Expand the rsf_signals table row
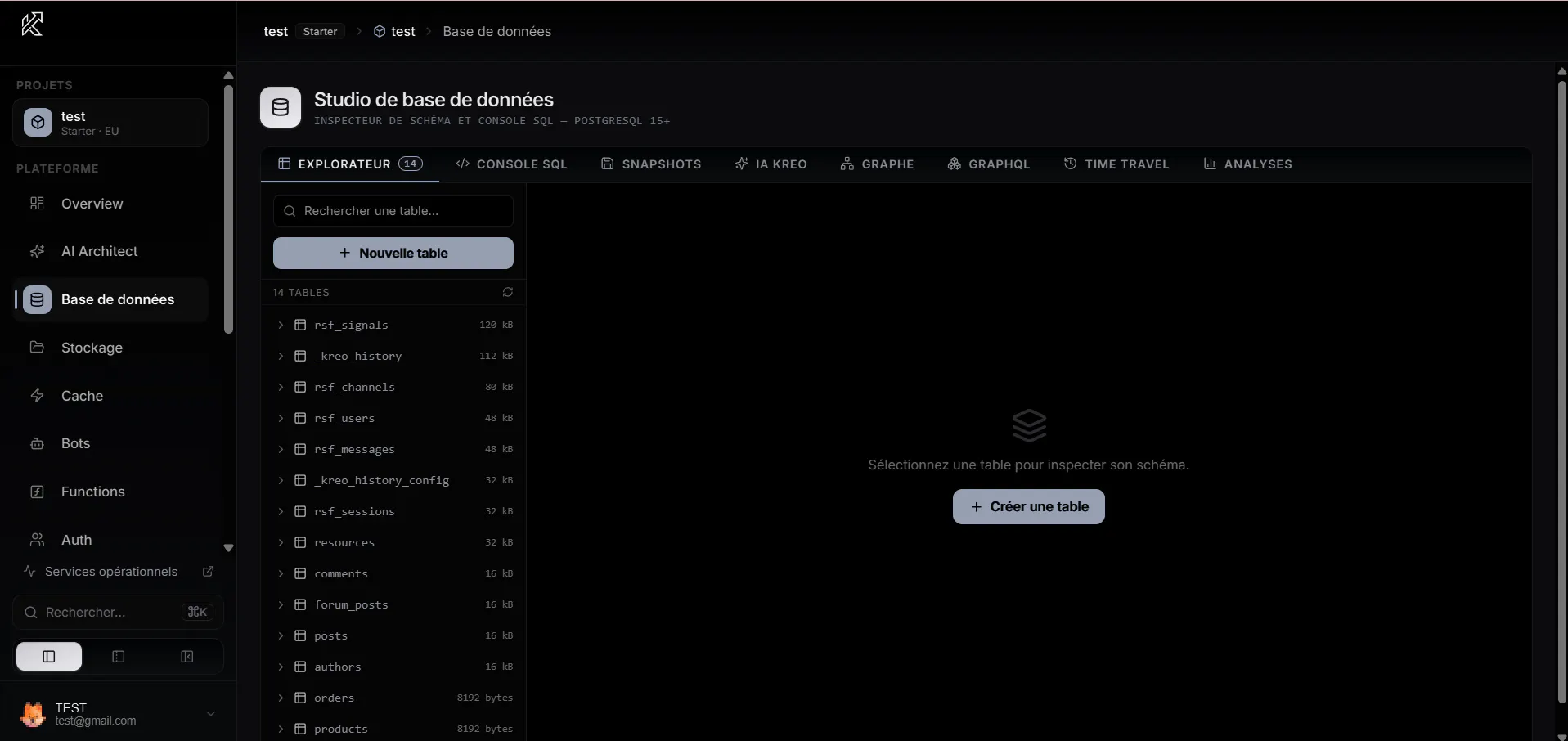Viewport: 1568px width, 741px height. coord(281,325)
